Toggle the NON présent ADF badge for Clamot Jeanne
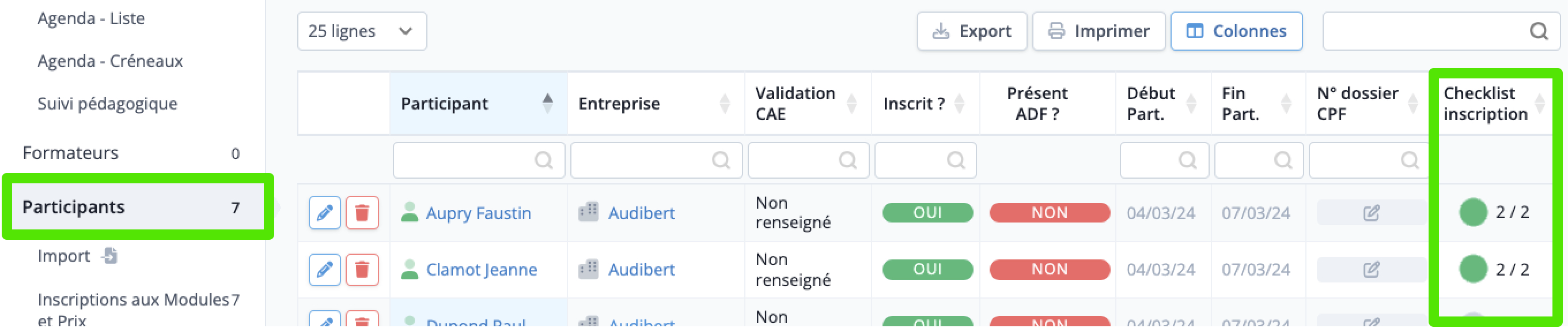Image resolution: width=1568 pixels, height=328 pixels. pos(1050,269)
